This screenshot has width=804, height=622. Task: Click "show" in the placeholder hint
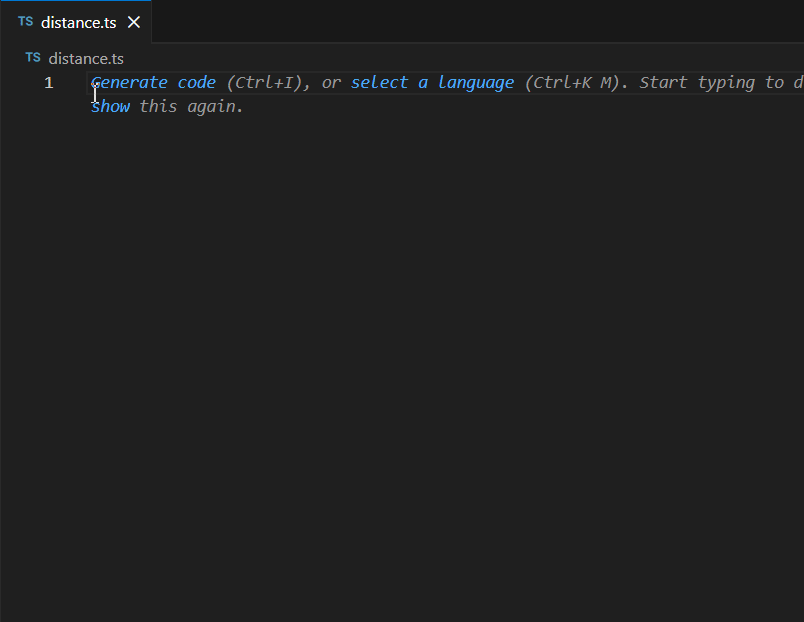(110, 106)
